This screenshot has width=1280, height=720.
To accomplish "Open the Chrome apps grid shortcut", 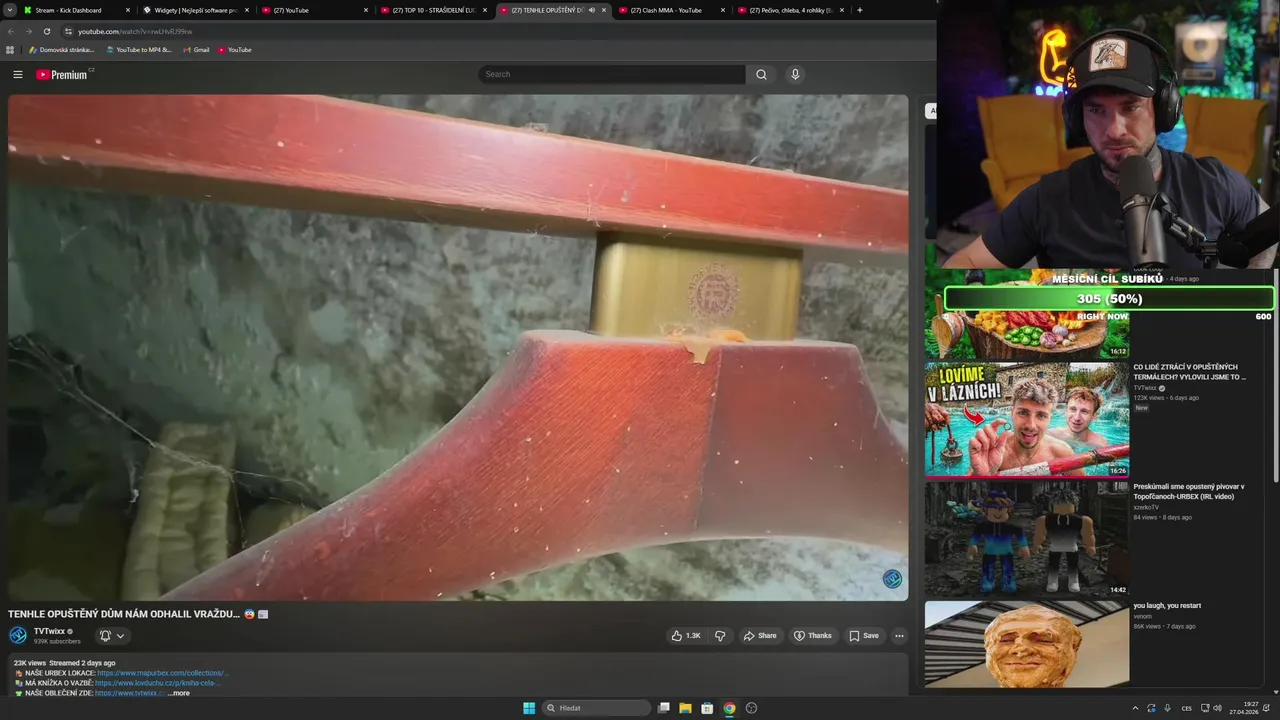I will point(10,49).
